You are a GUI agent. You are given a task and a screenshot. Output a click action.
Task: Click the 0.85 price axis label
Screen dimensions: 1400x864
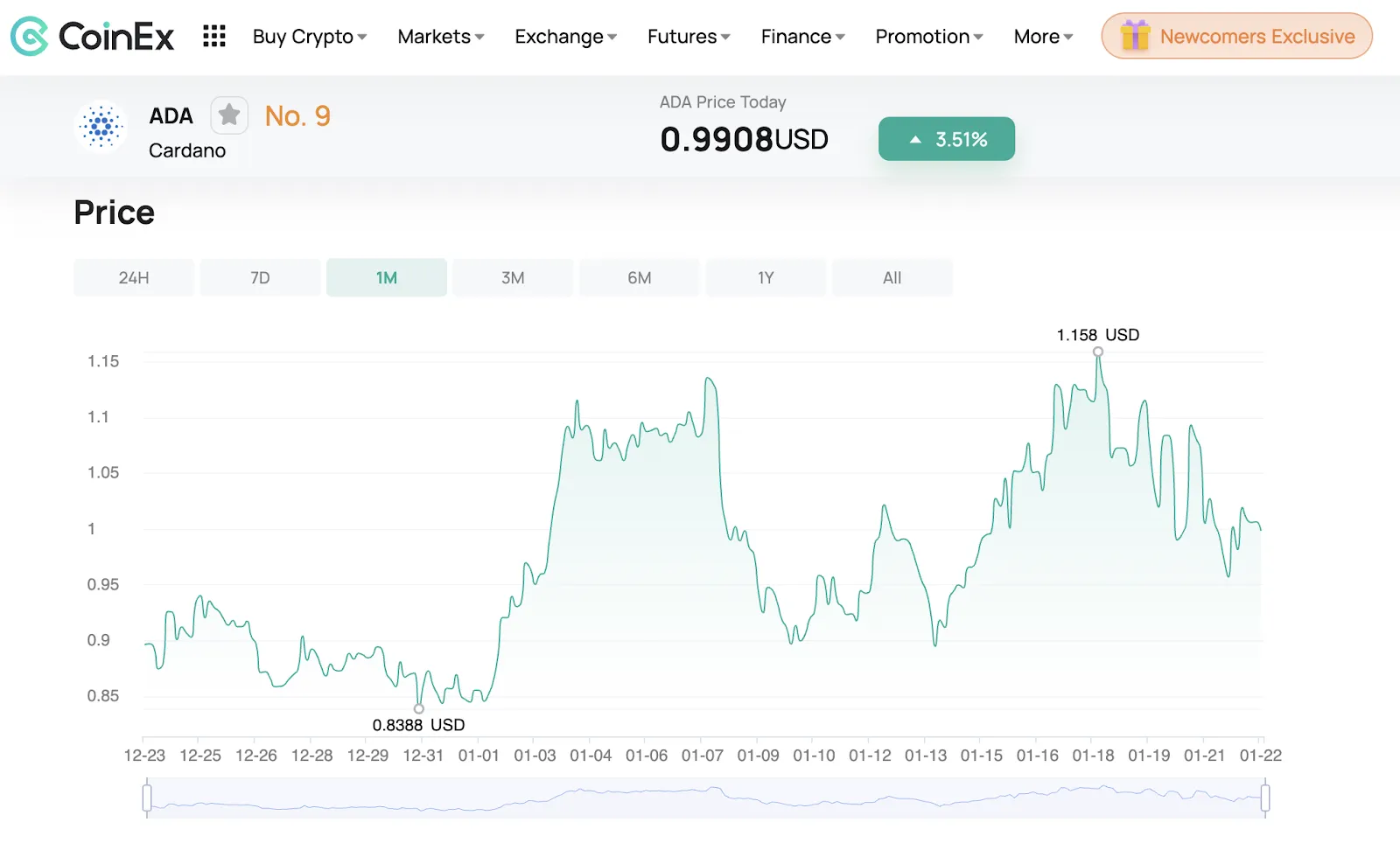coord(103,696)
